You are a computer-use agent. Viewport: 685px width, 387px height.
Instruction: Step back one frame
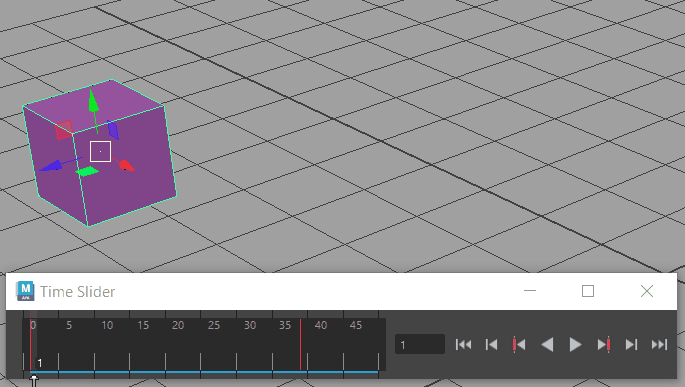coord(491,345)
